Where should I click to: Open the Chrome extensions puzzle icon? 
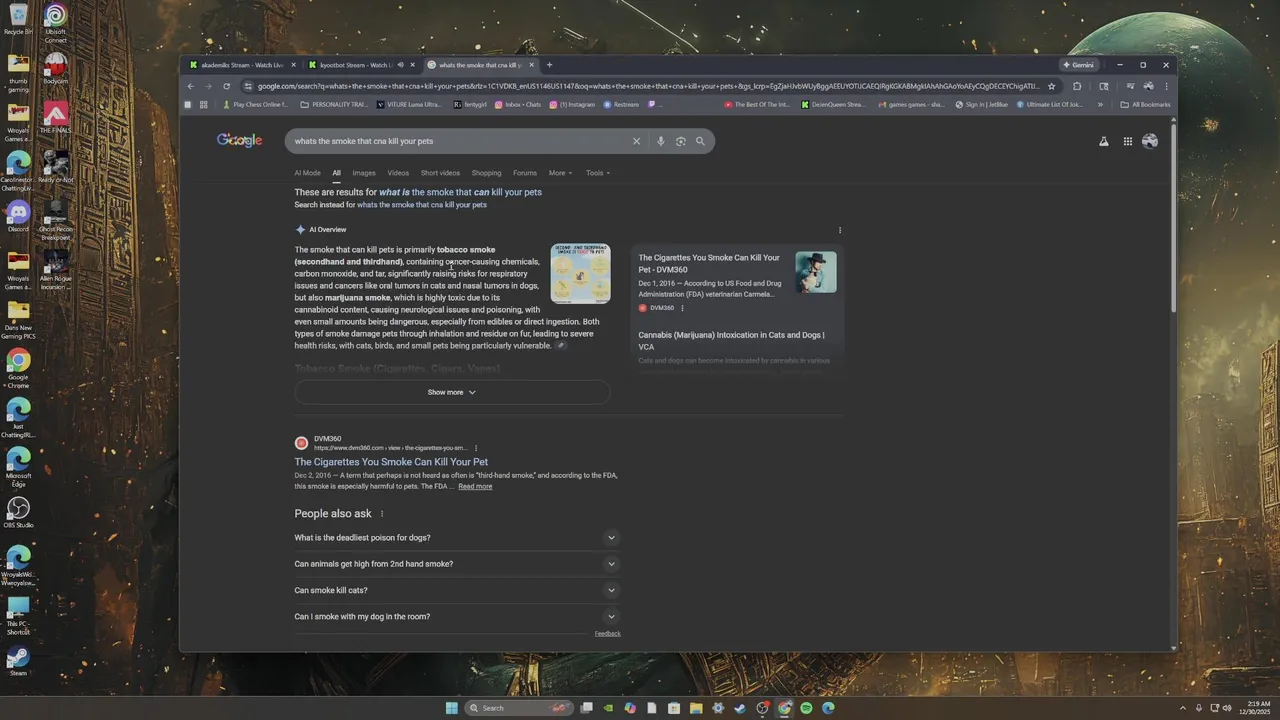pos(1077,86)
